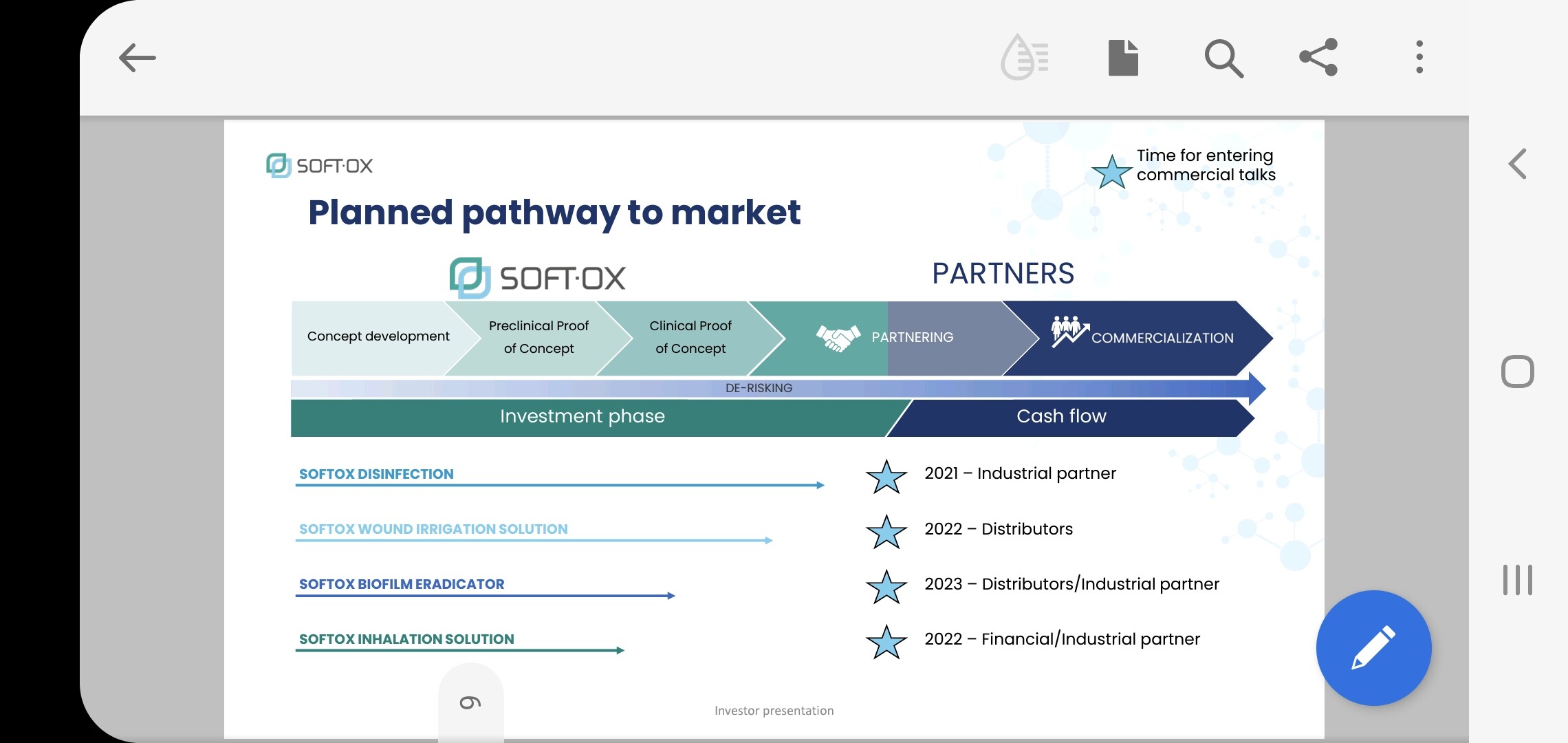Open the three-dot overflow menu

coord(1419,57)
